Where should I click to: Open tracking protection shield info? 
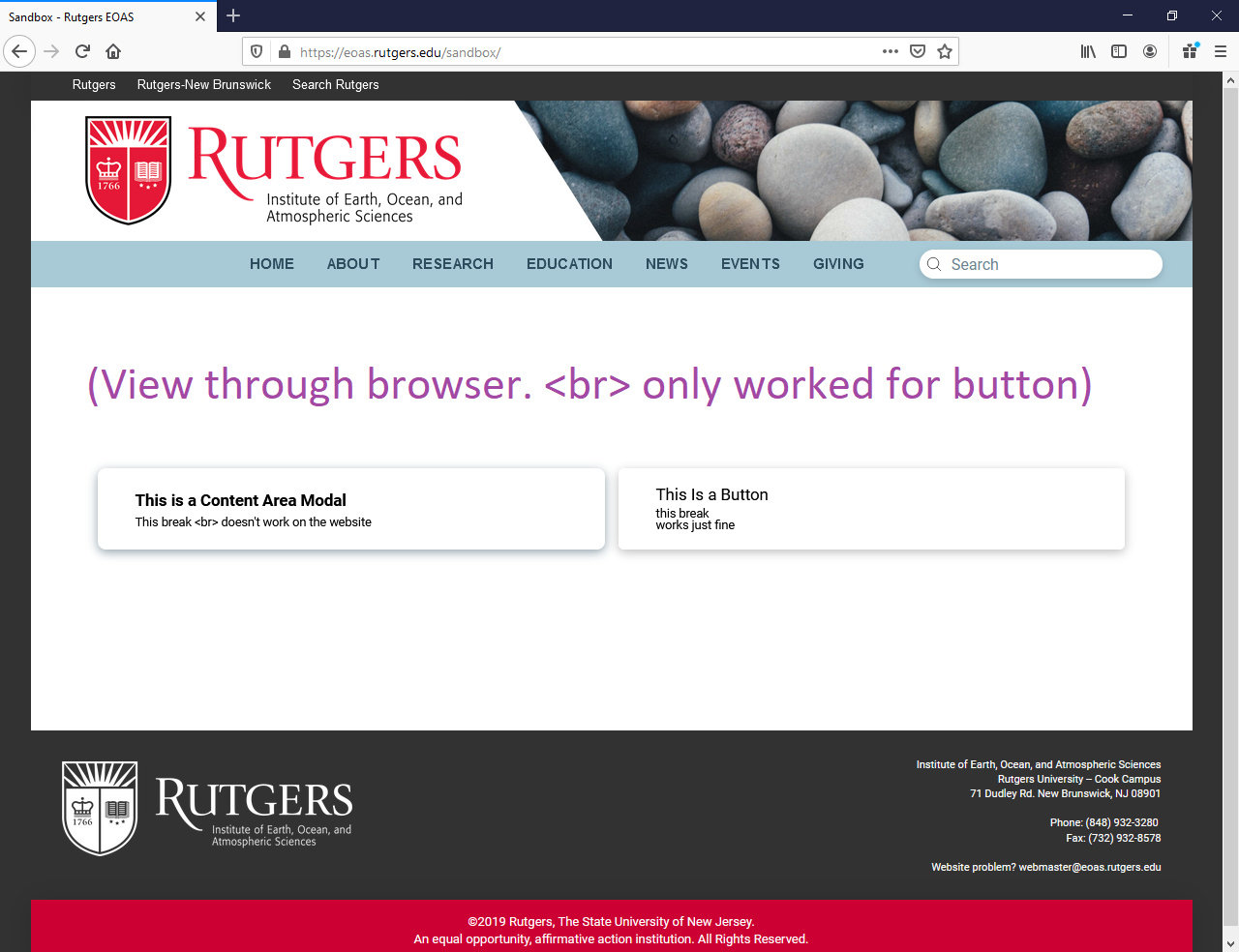pyautogui.click(x=257, y=51)
